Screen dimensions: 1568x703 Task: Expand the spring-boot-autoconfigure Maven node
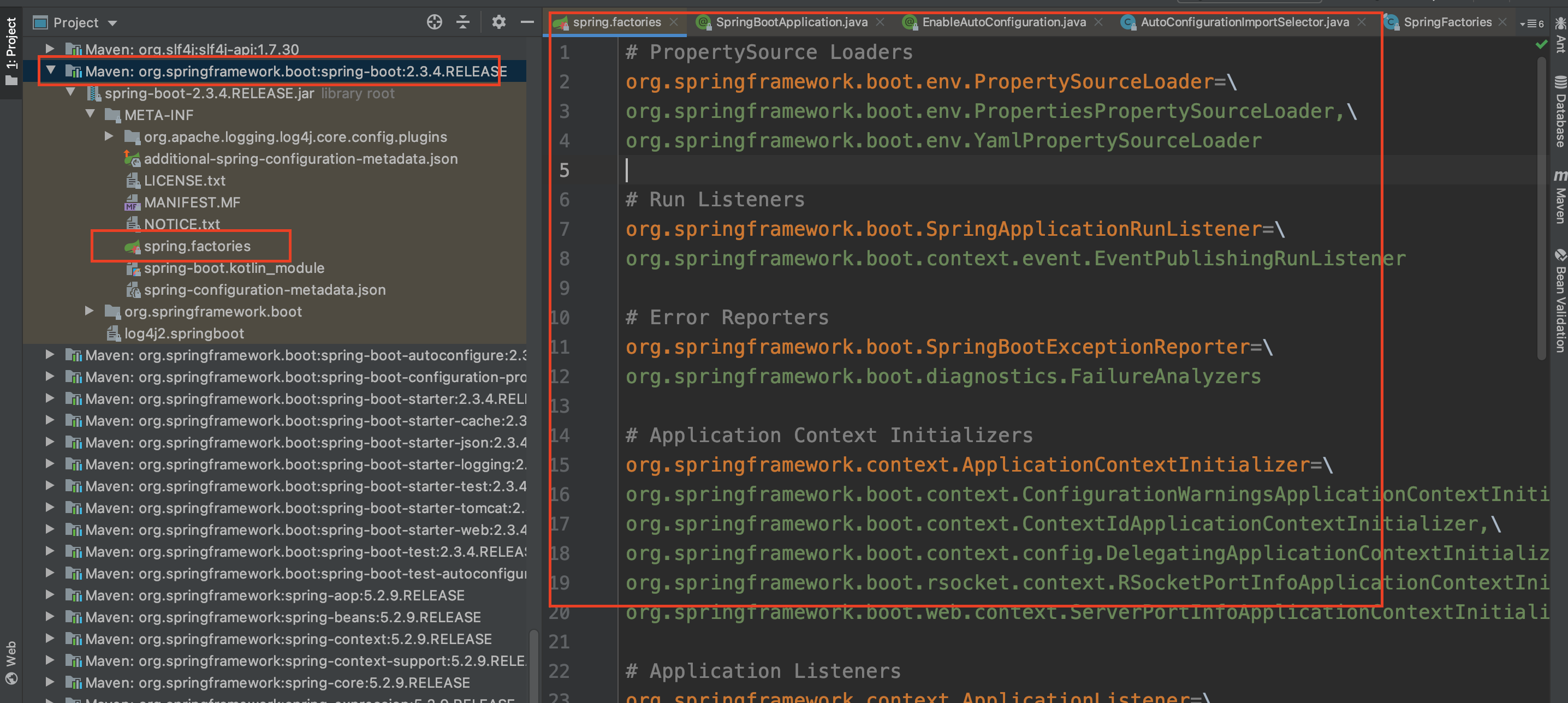50,355
